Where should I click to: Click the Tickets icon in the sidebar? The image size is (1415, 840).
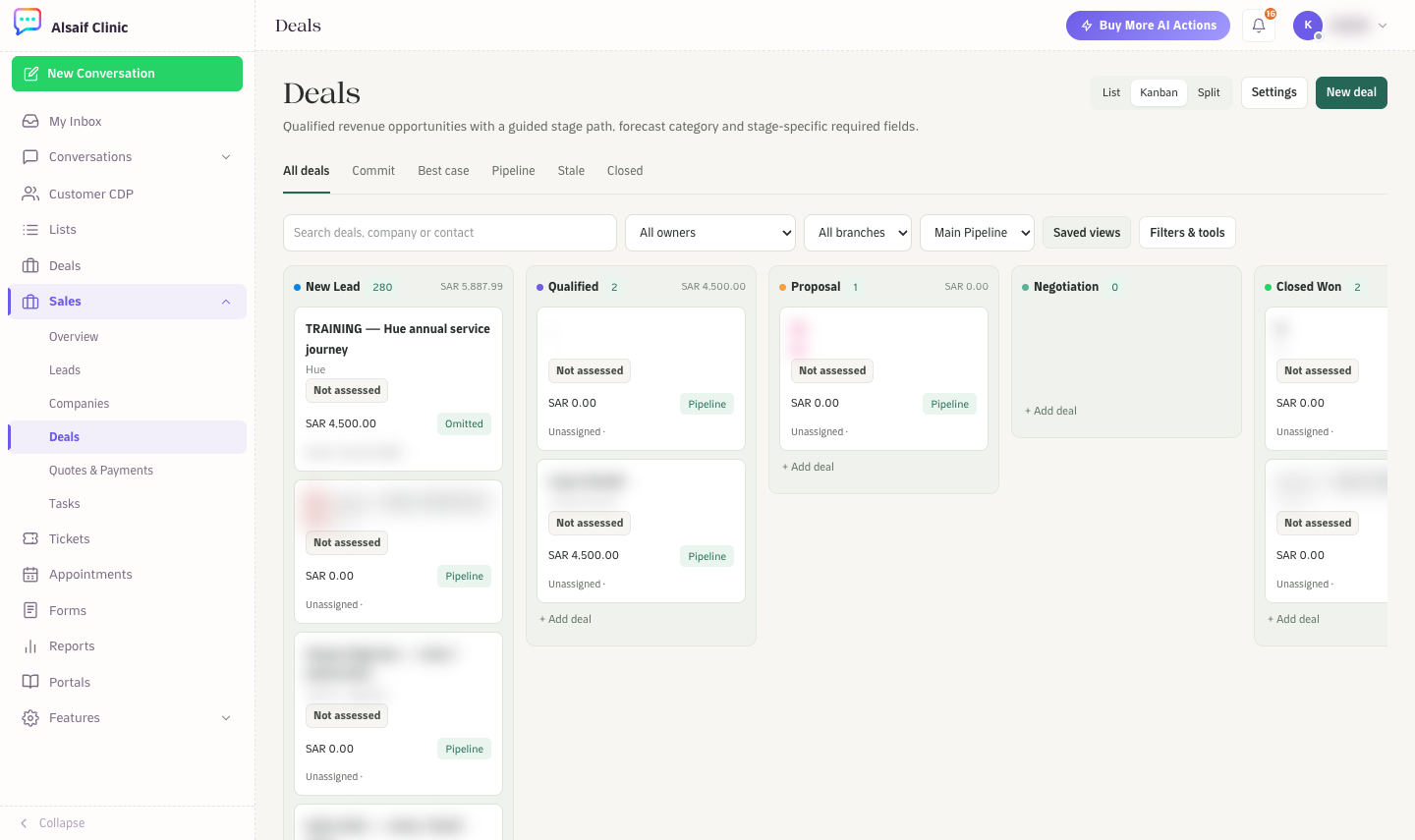click(30, 539)
